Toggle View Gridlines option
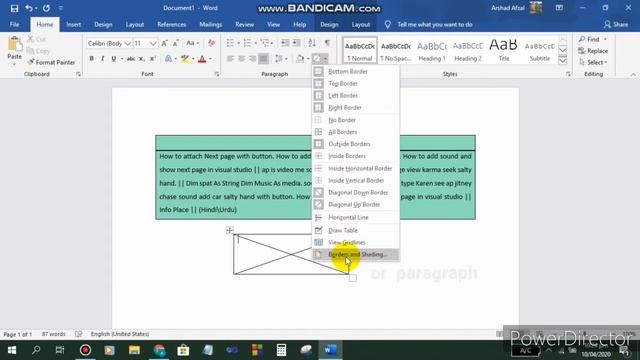 tap(356, 242)
